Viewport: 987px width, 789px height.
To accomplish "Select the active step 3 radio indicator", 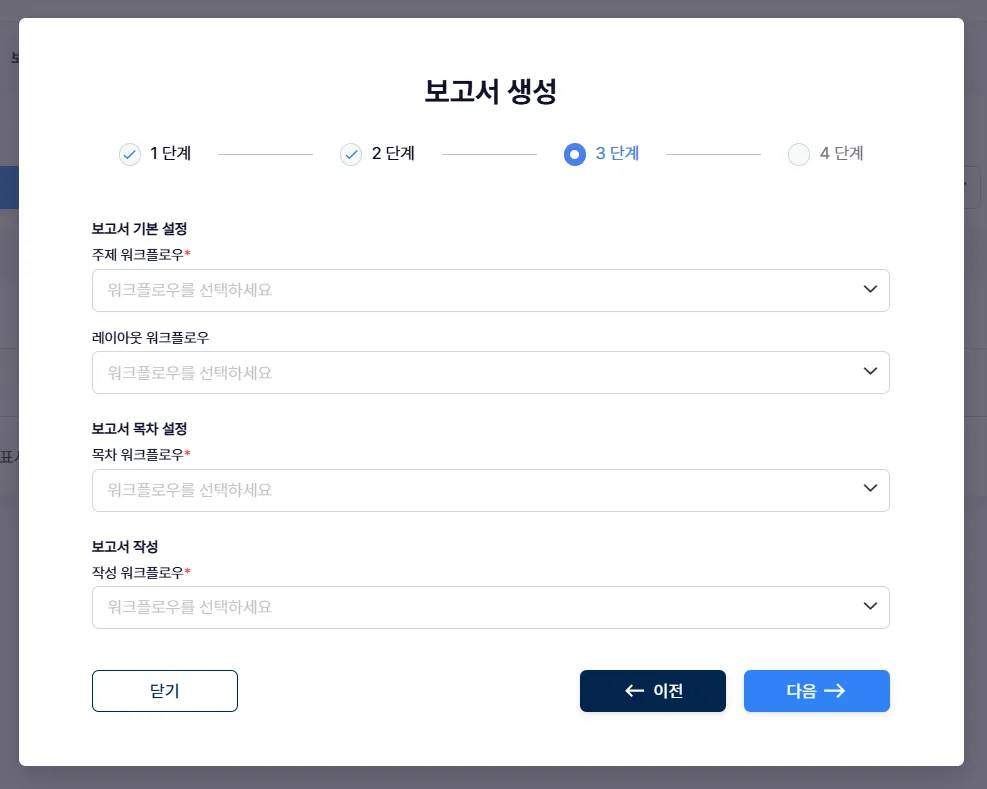I will pyautogui.click(x=575, y=154).
